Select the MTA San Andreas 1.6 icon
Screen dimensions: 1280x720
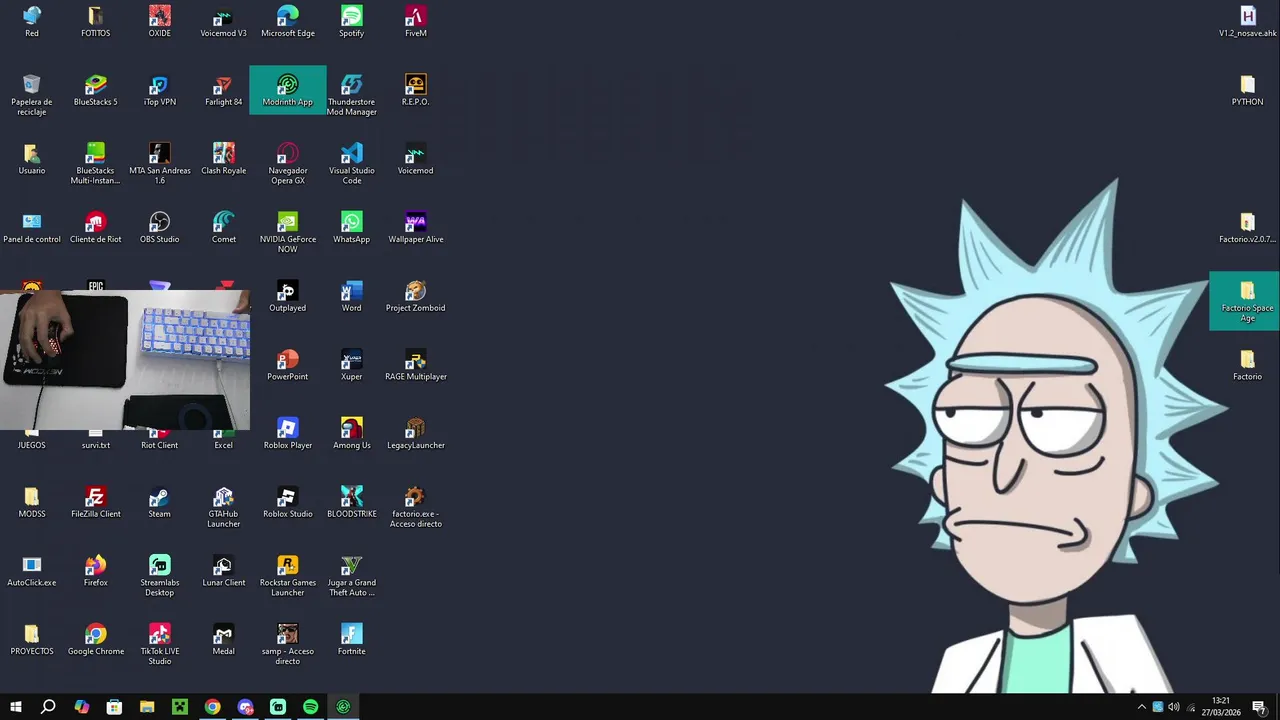[x=160, y=164]
